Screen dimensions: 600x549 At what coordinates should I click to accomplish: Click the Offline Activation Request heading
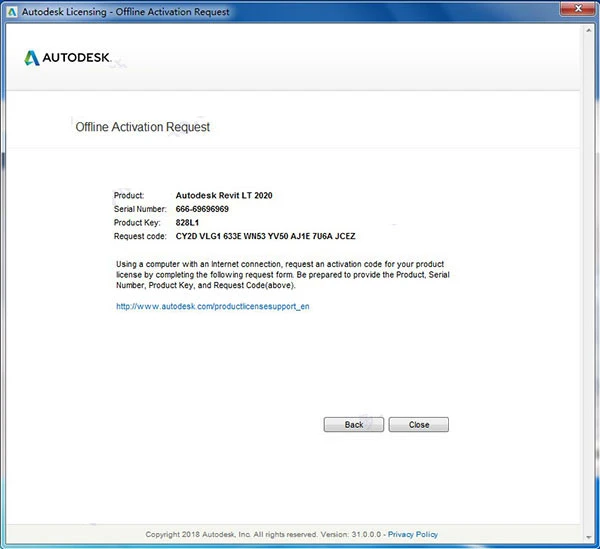(142, 127)
